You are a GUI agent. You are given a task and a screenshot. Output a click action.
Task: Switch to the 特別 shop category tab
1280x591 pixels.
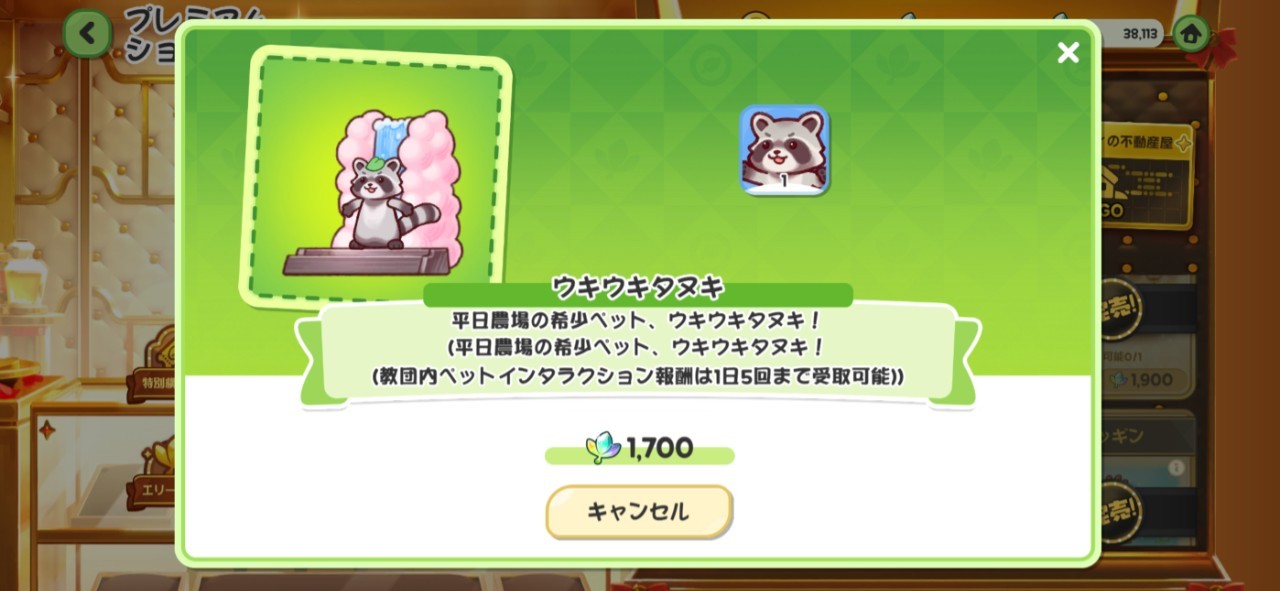tap(154, 383)
